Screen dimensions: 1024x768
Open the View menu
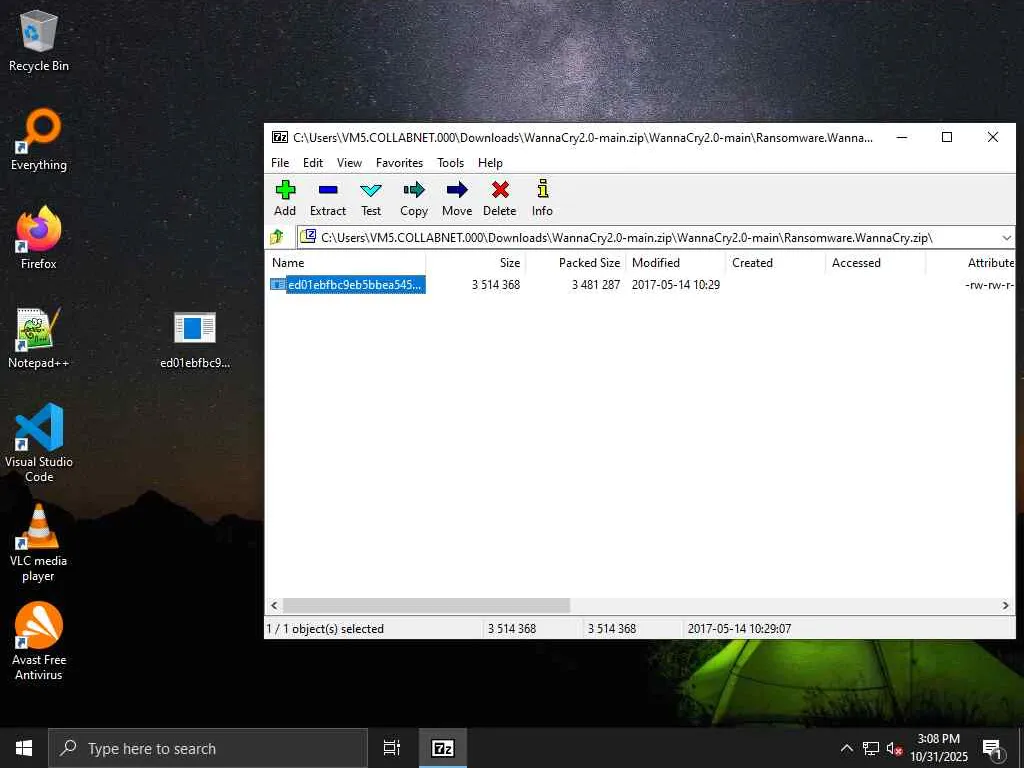349,163
